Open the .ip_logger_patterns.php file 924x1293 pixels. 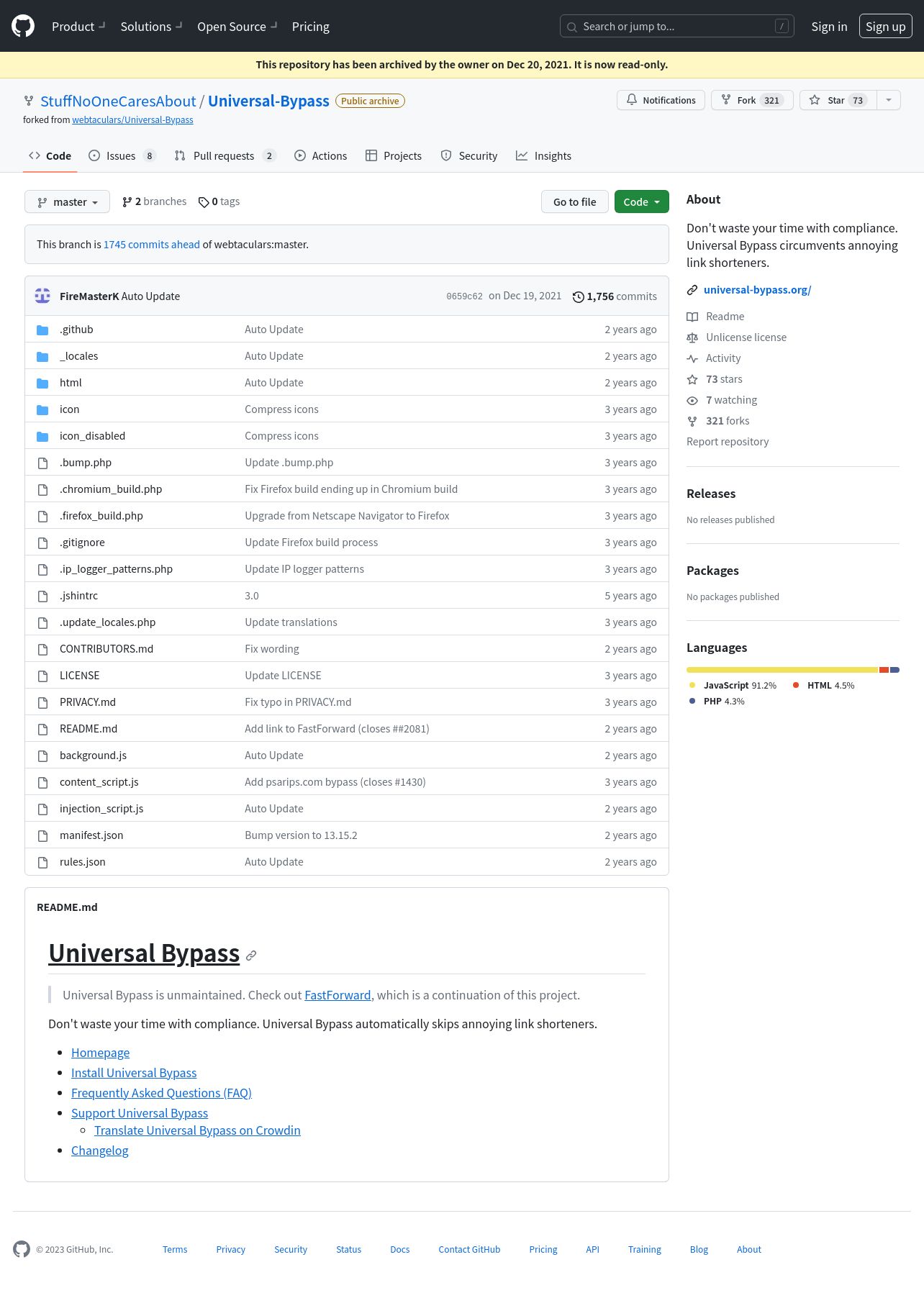click(x=116, y=569)
